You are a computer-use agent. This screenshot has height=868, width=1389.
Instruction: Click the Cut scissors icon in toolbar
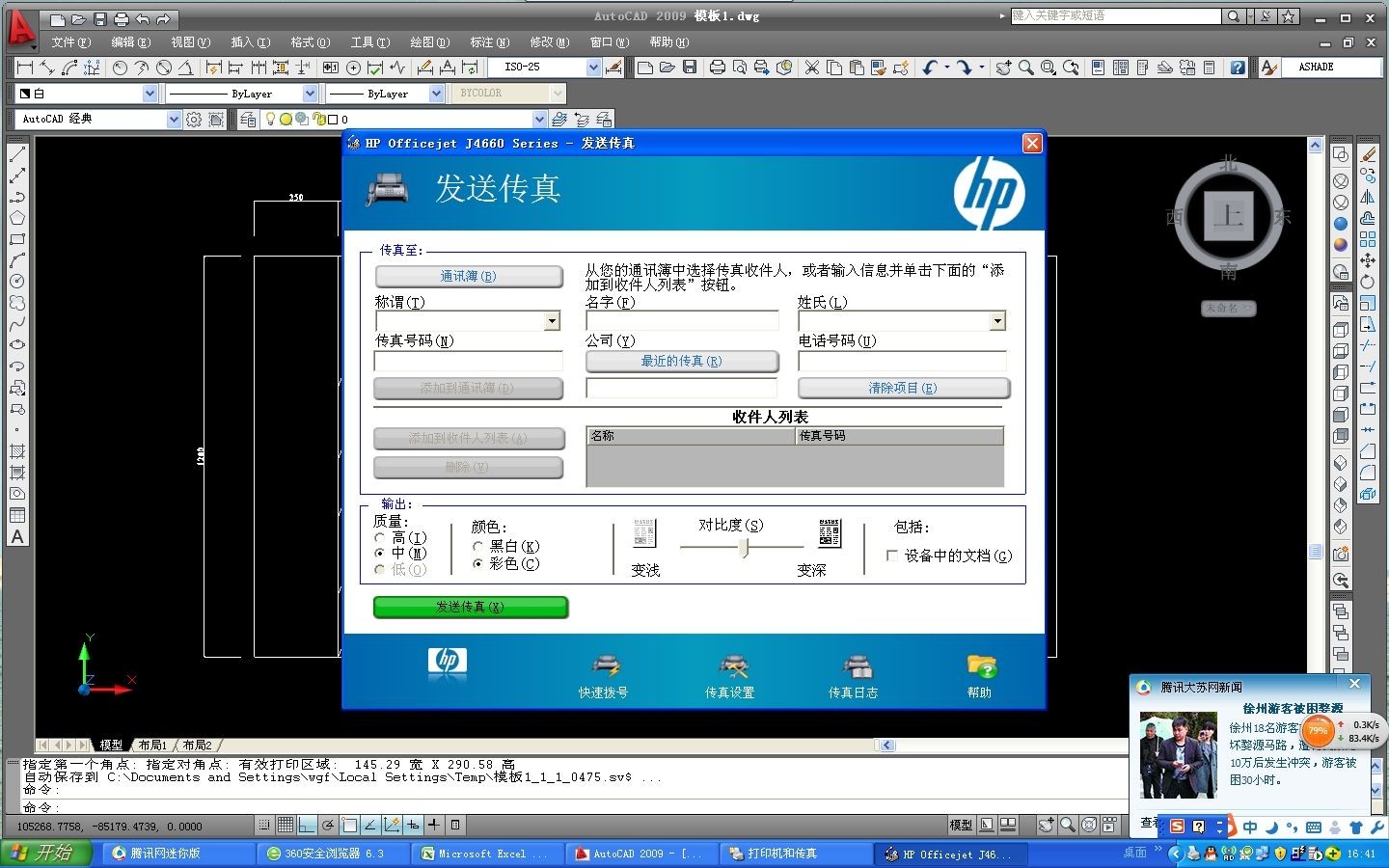coord(812,68)
